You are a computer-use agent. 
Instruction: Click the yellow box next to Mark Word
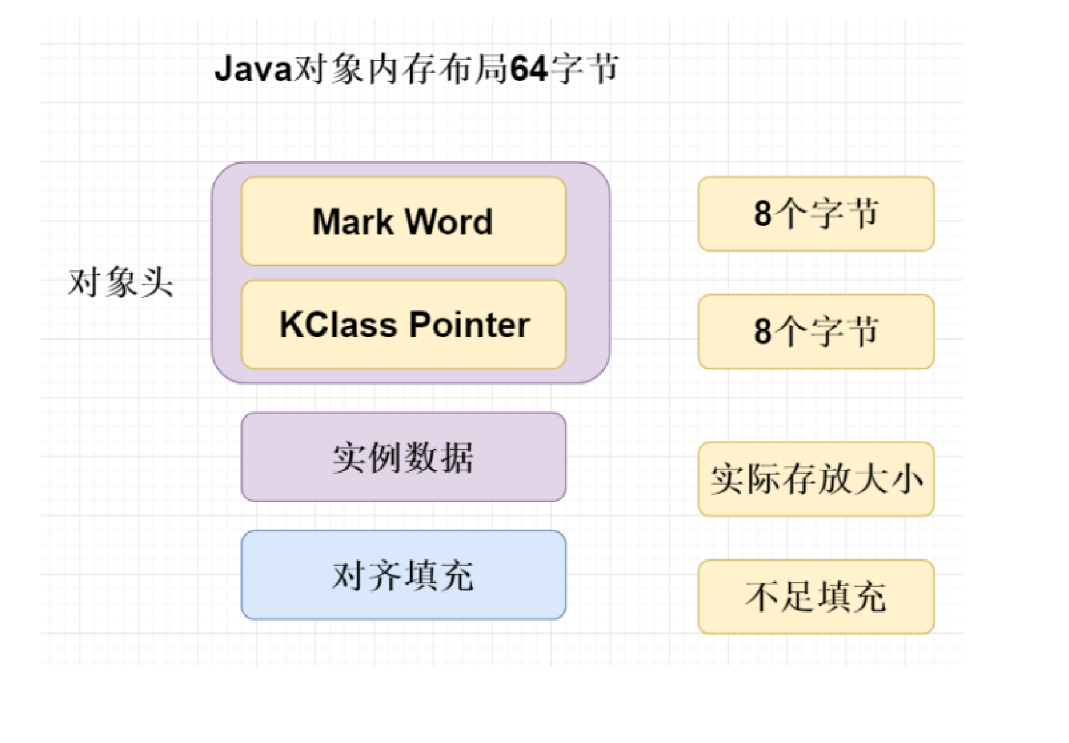[x=815, y=213]
